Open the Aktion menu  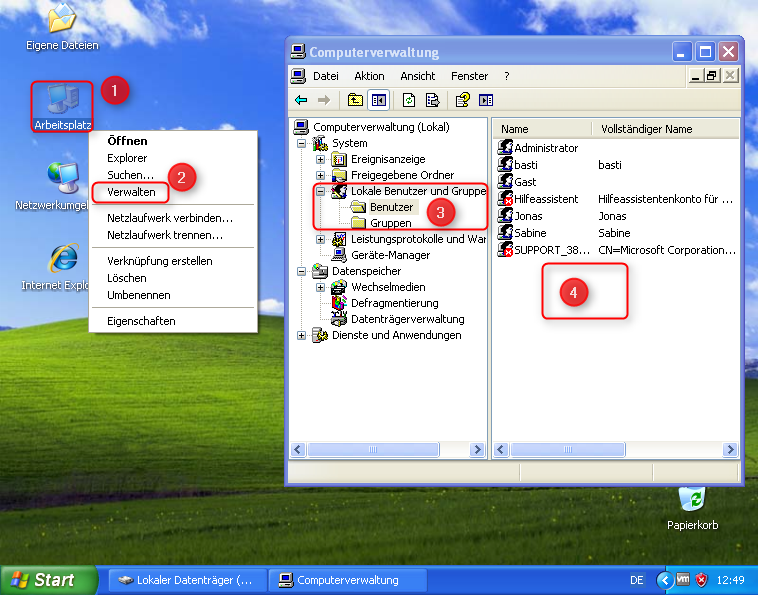tap(369, 76)
